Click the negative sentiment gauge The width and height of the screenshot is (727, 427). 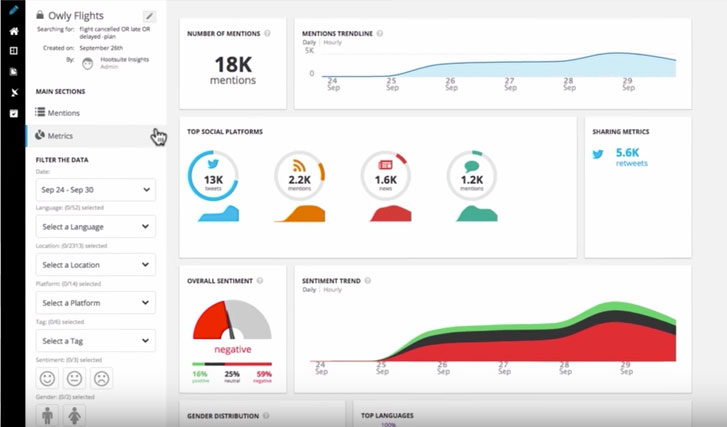pos(232,320)
